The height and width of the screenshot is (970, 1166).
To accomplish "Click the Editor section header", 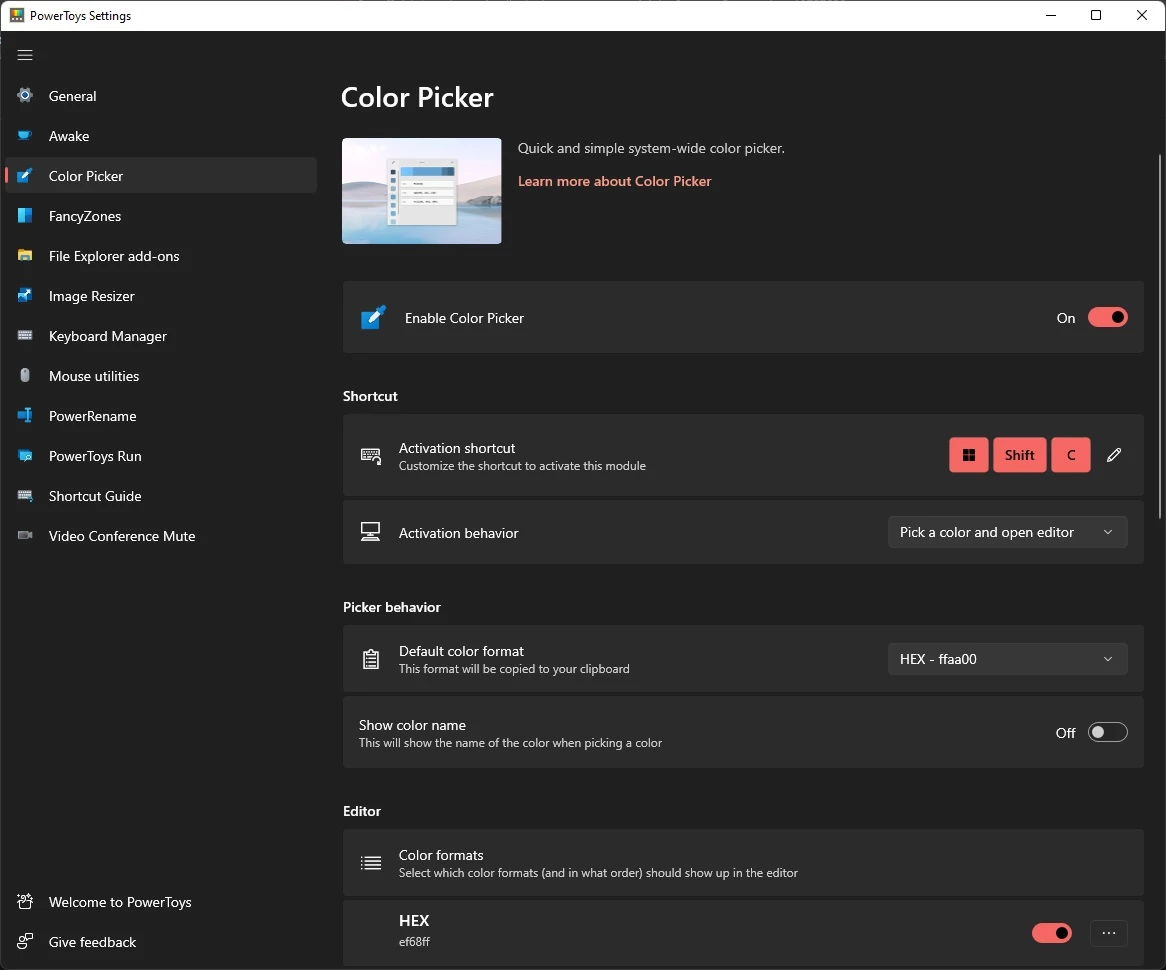I will [x=361, y=811].
